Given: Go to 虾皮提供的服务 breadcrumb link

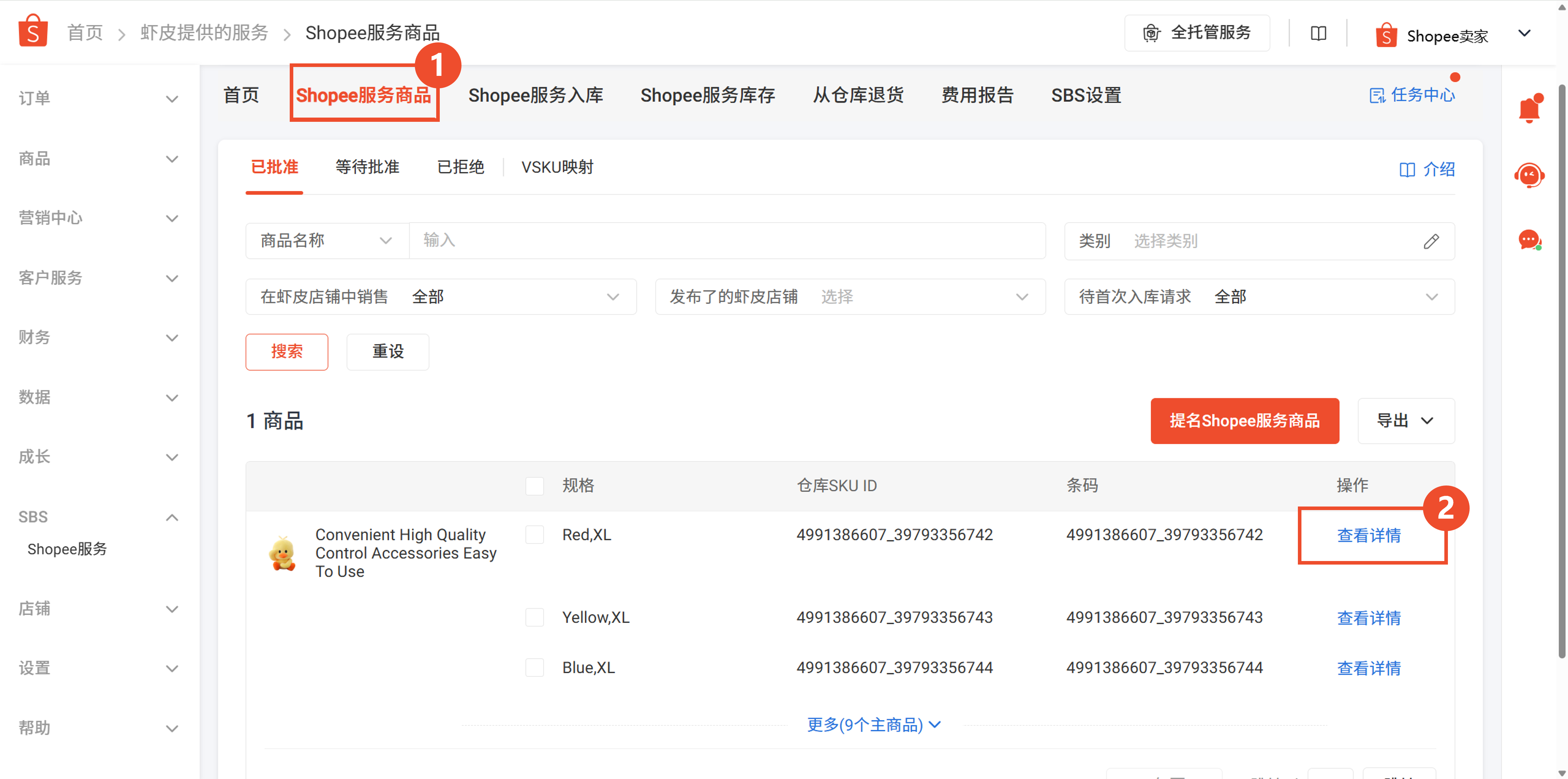Looking at the screenshot, I should (204, 33).
